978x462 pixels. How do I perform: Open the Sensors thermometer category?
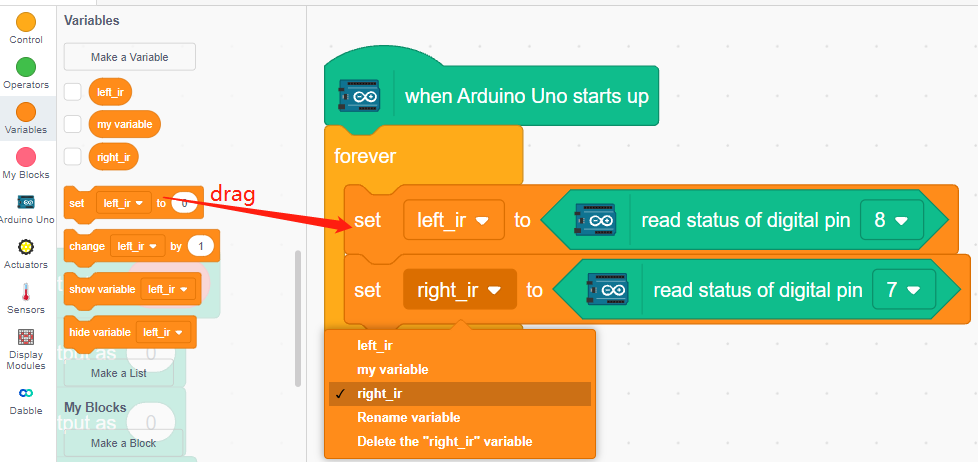coord(26,299)
